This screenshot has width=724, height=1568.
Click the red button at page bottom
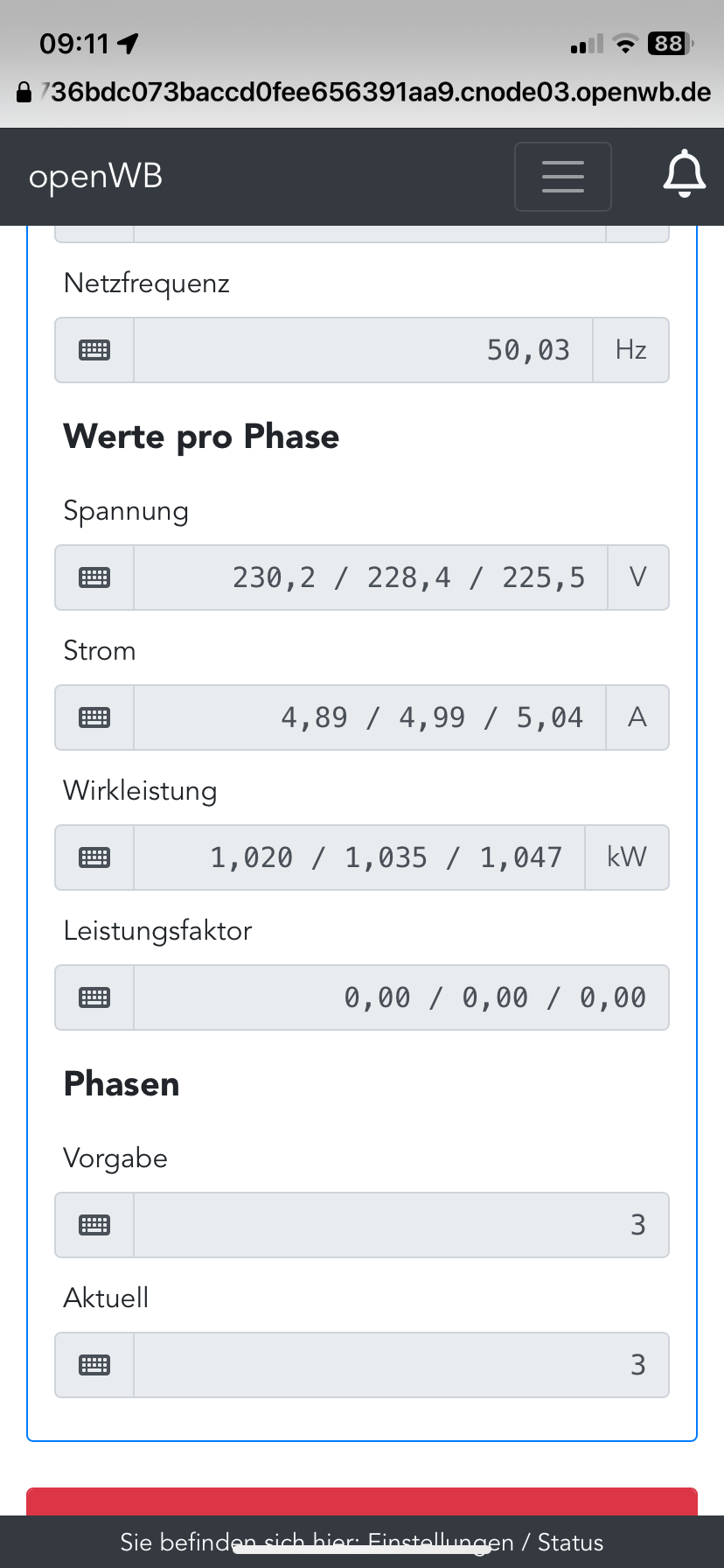coord(362,1501)
